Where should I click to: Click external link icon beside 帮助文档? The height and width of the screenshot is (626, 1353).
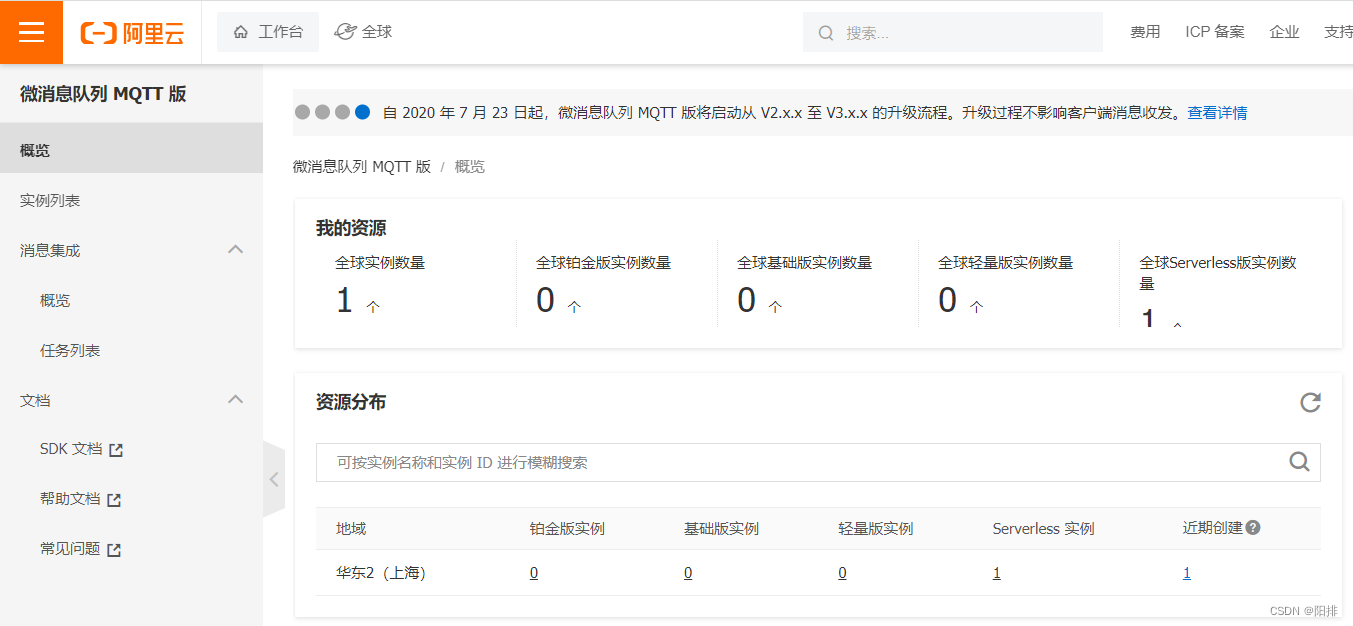[114, 500]
